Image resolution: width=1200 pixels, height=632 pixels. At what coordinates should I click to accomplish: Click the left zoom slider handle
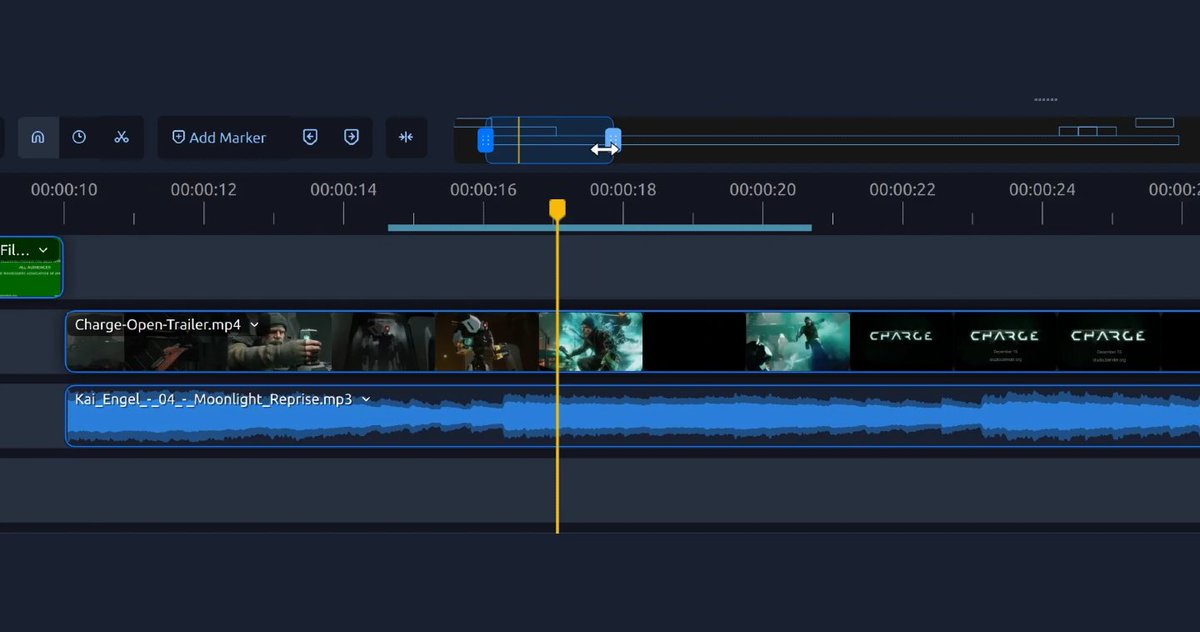click(x=486, y=140)
